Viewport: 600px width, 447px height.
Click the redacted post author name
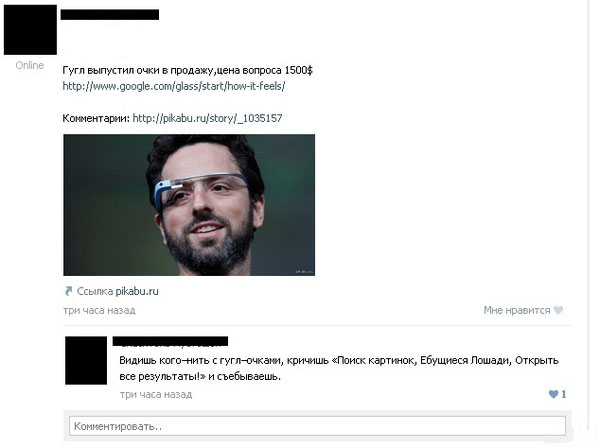coord(110,15)
